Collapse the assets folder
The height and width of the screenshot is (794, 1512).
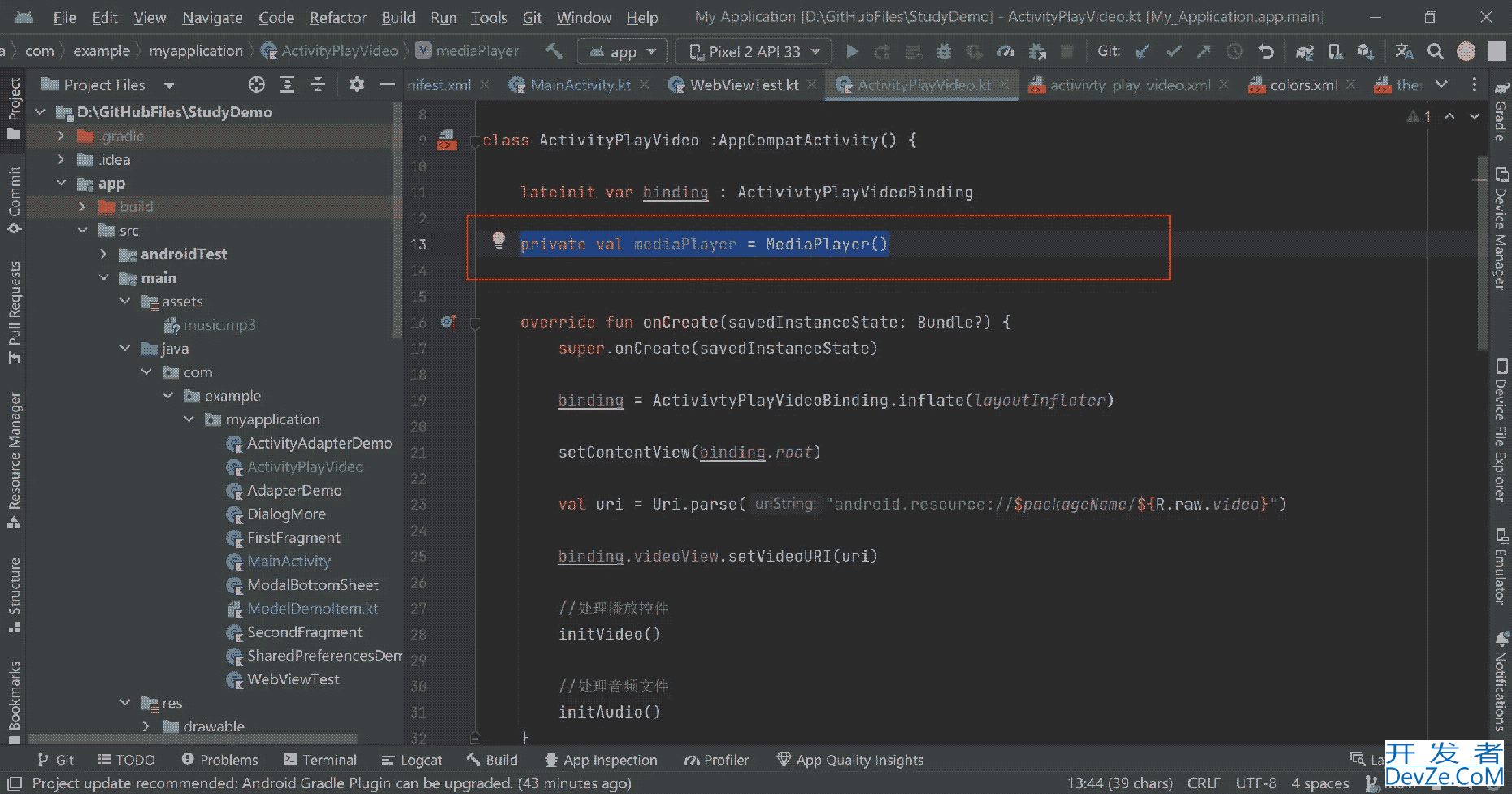tap(124, 301)
